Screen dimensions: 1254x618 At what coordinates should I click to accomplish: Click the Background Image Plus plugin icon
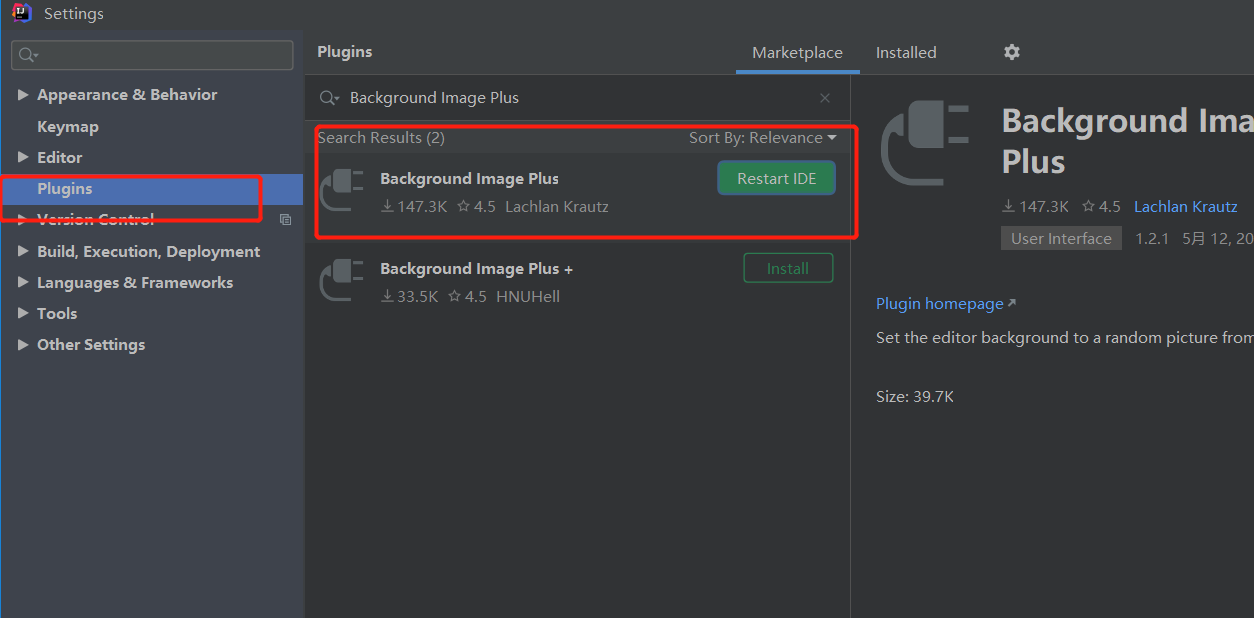341,190
